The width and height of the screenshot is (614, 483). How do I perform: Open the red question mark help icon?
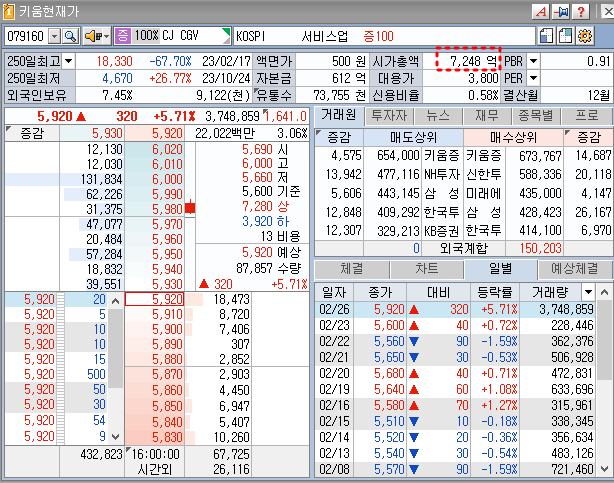coord(581,12)
